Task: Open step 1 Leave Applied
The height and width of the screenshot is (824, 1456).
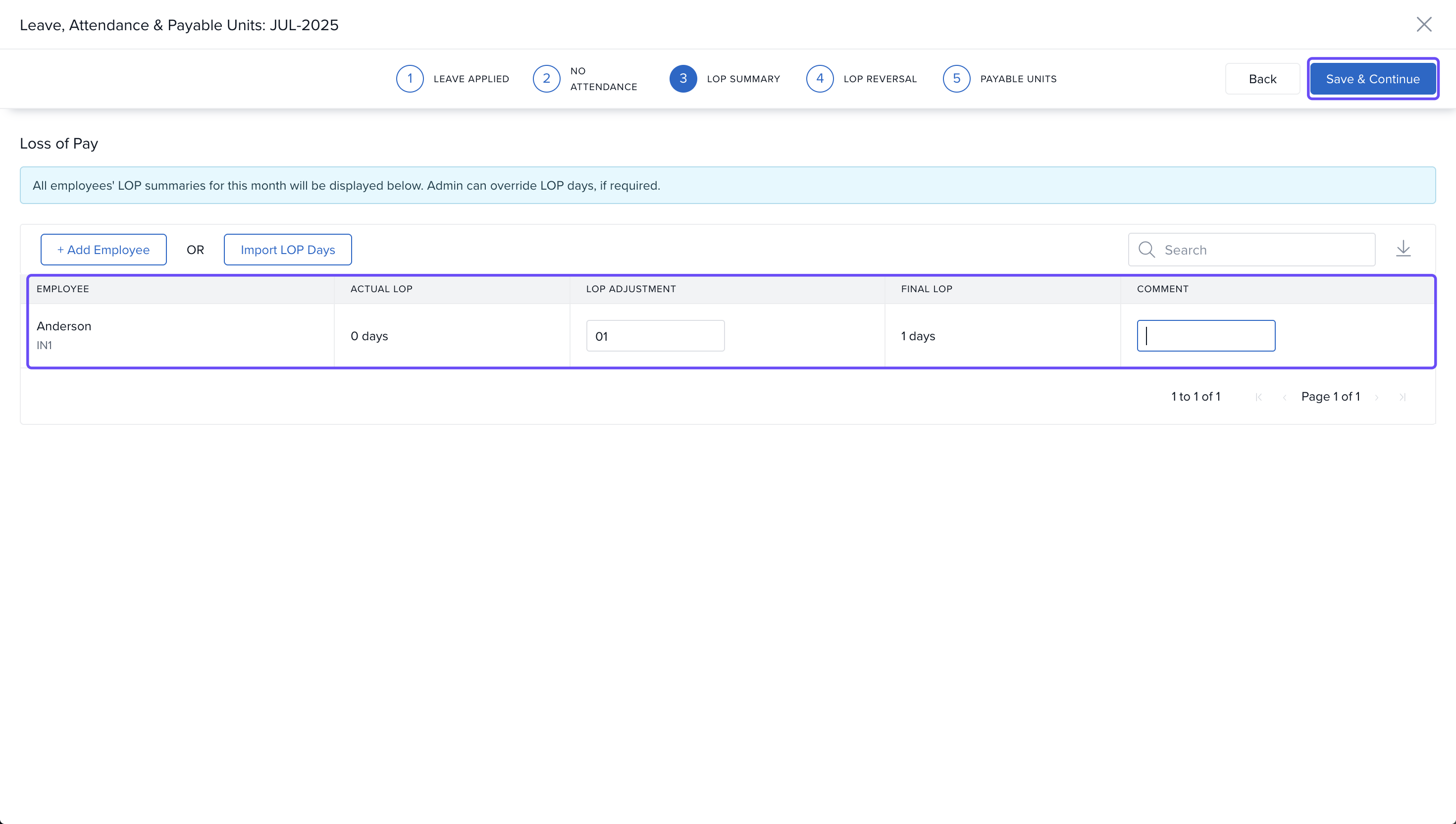Action: click(410, 79)
